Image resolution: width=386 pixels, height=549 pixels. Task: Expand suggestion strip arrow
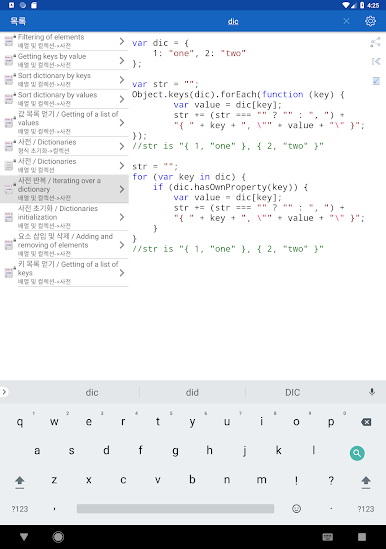click(x=4, y=392)
